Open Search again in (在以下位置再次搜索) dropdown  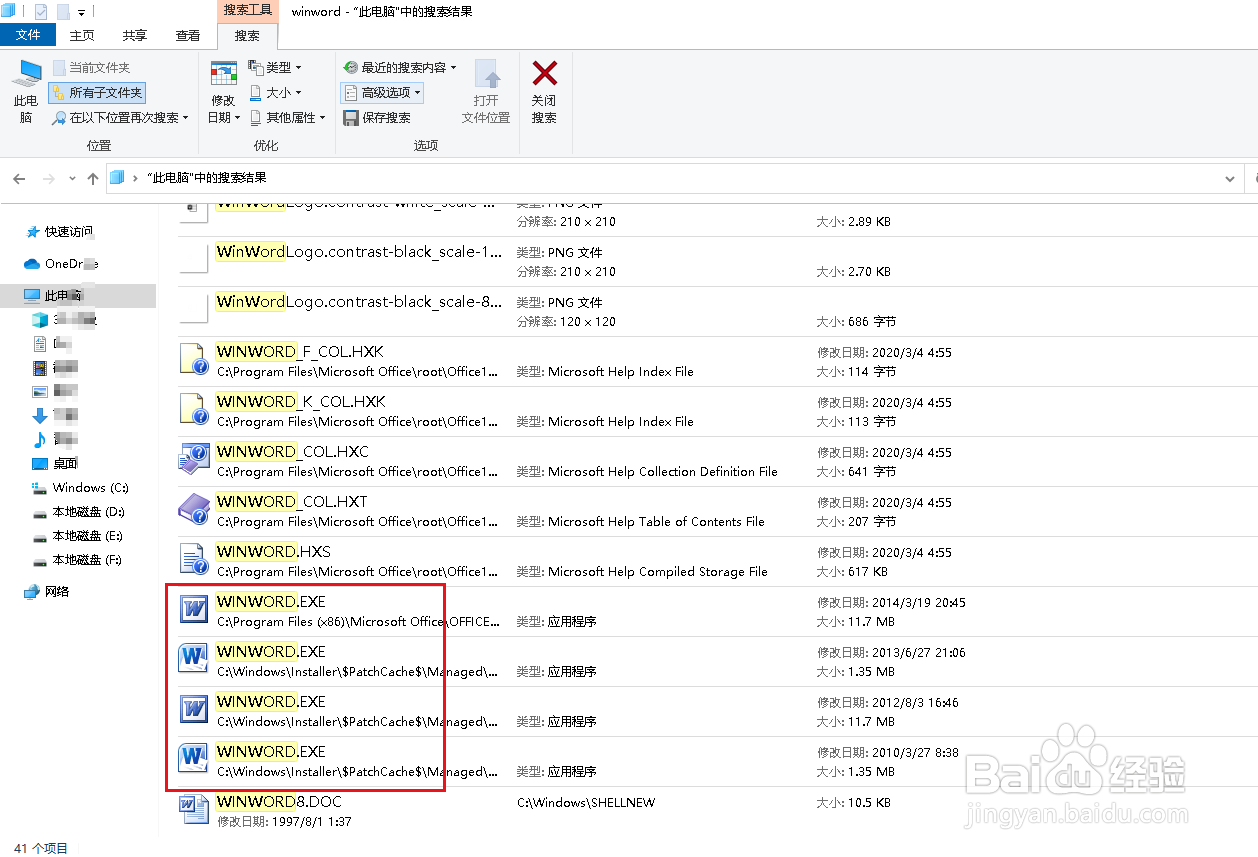click(x=121, y=117)
